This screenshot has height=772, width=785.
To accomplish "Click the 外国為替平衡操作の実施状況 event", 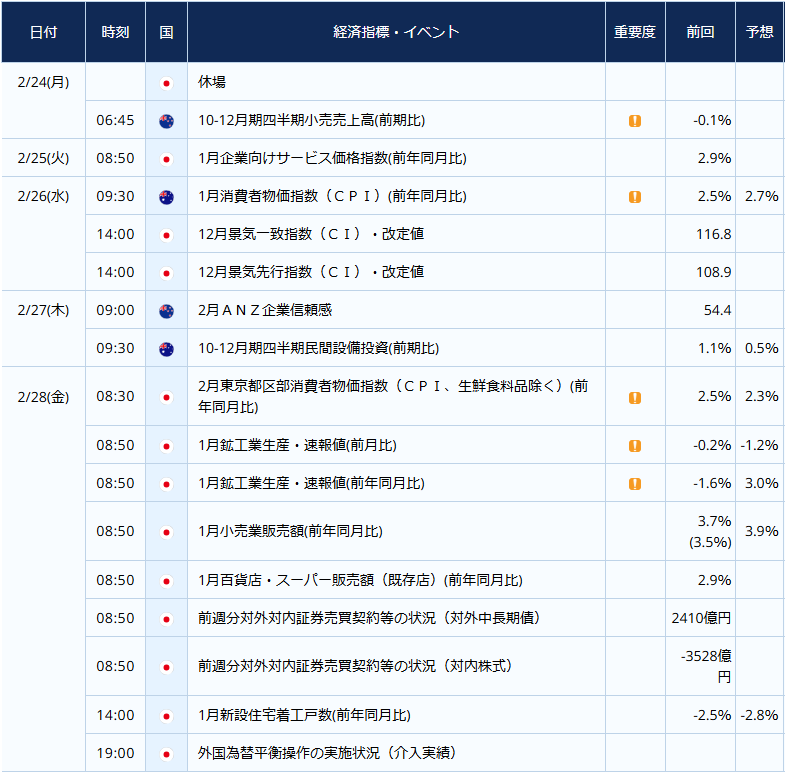I will 327,753.
